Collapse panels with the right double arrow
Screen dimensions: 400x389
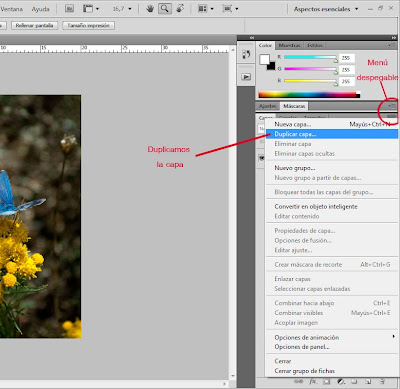[394, 38]
